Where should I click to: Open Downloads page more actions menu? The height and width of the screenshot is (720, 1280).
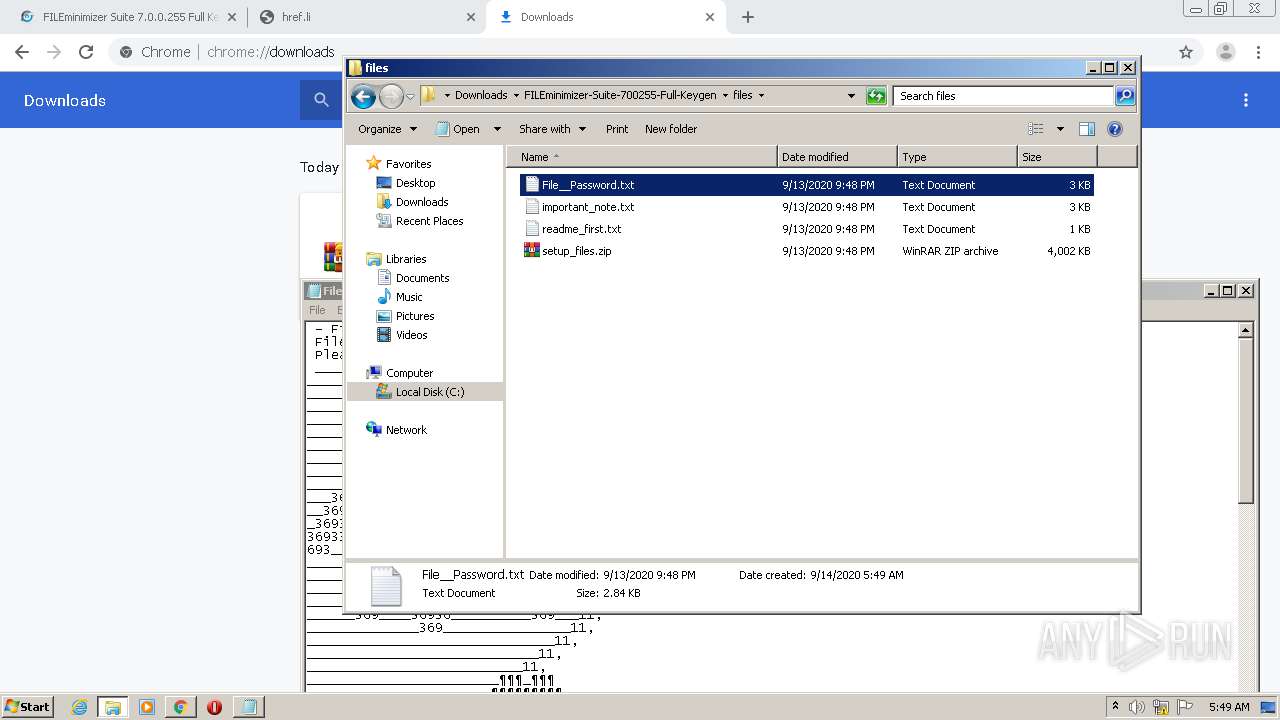pos(1246,100)
